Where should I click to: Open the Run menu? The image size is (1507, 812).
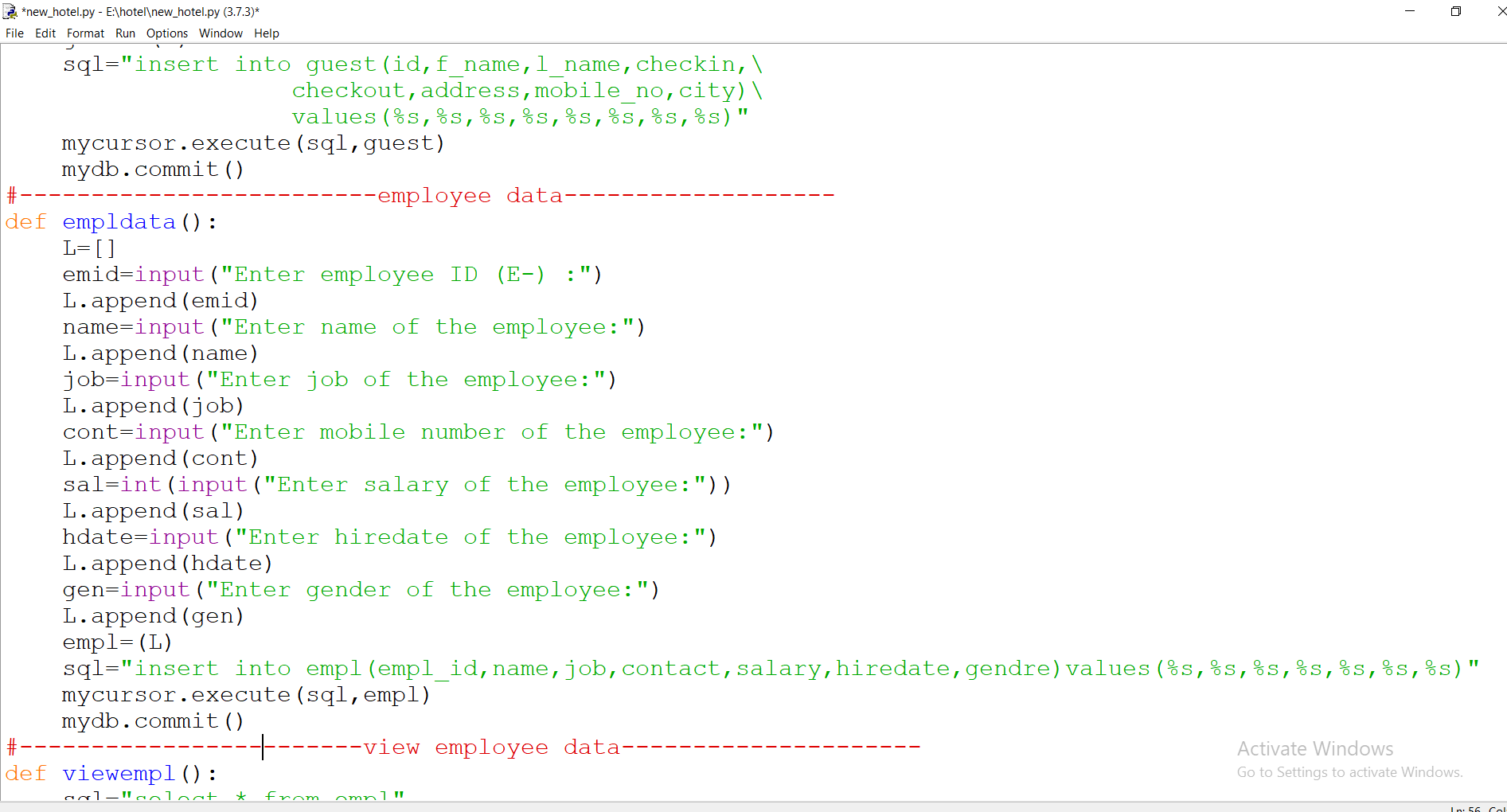coord(125,33)
